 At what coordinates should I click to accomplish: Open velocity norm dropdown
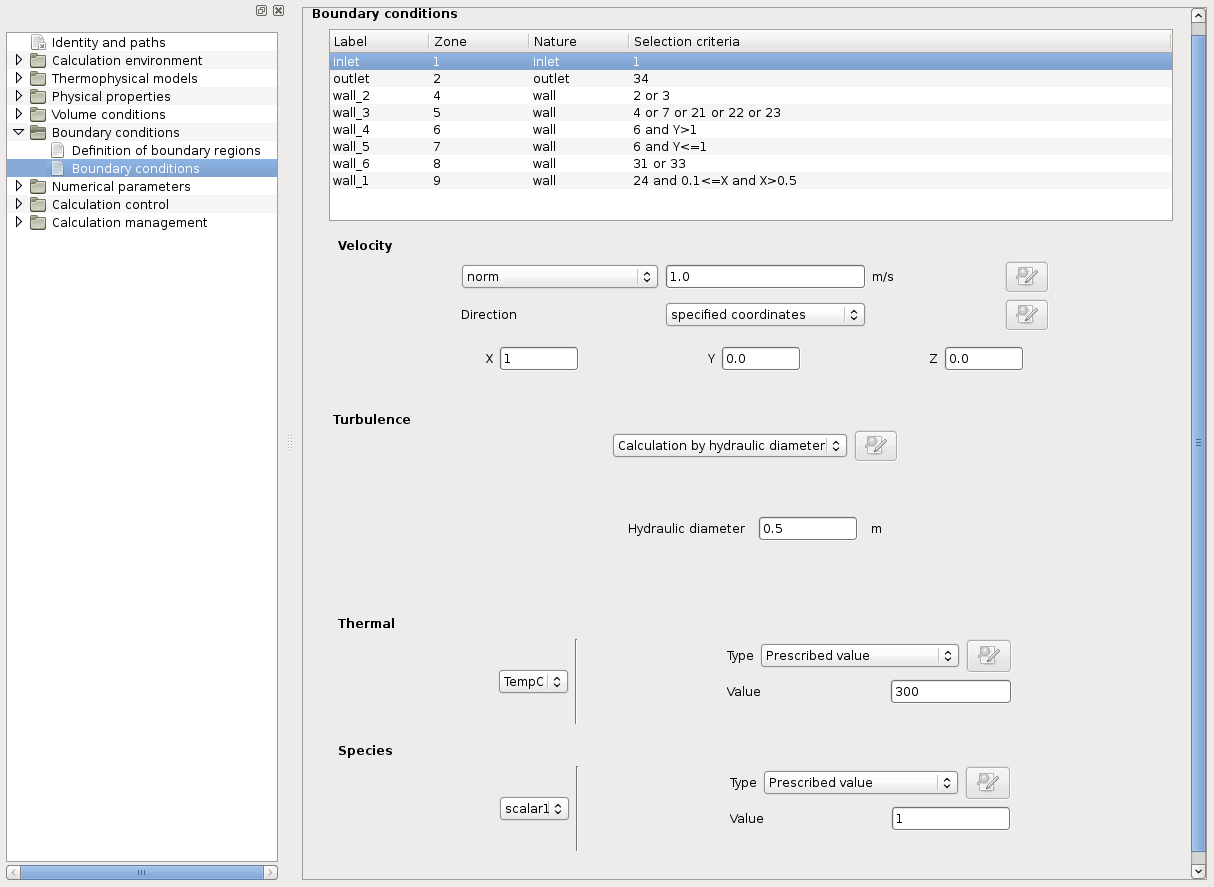[558, 277]
